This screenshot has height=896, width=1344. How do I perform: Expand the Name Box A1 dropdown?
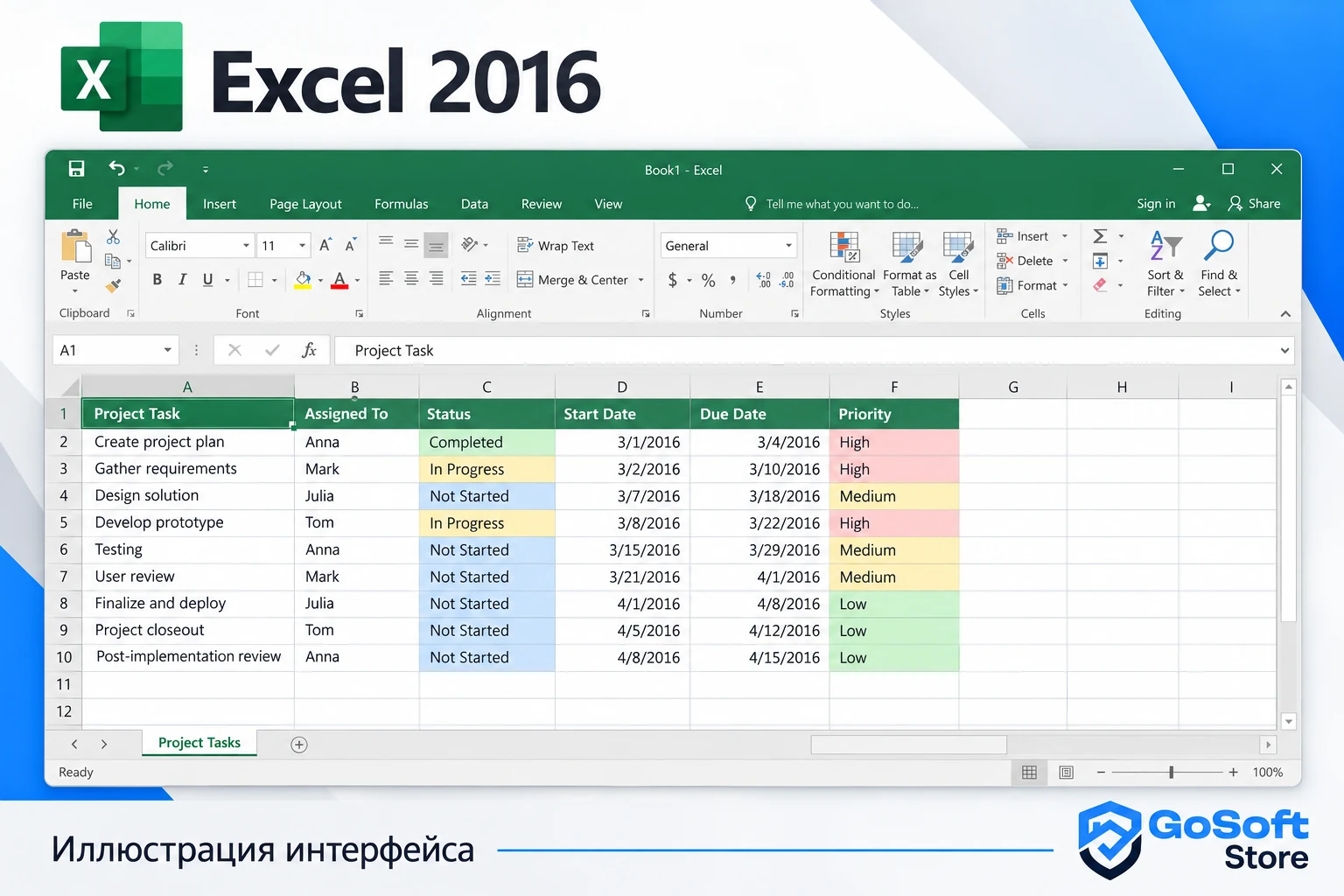167,350
